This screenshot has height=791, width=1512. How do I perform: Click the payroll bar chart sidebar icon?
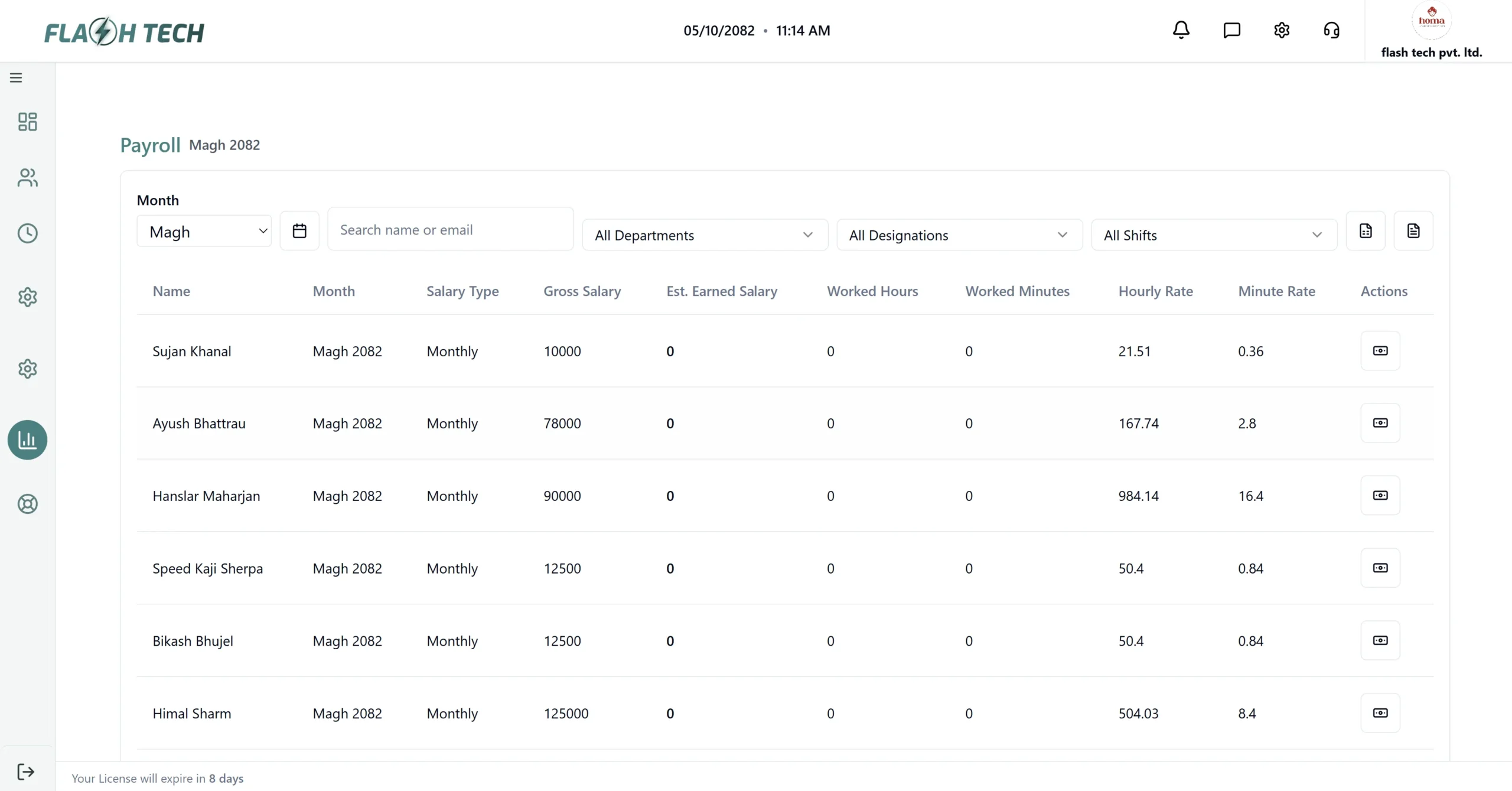click(x=27, y=440)
